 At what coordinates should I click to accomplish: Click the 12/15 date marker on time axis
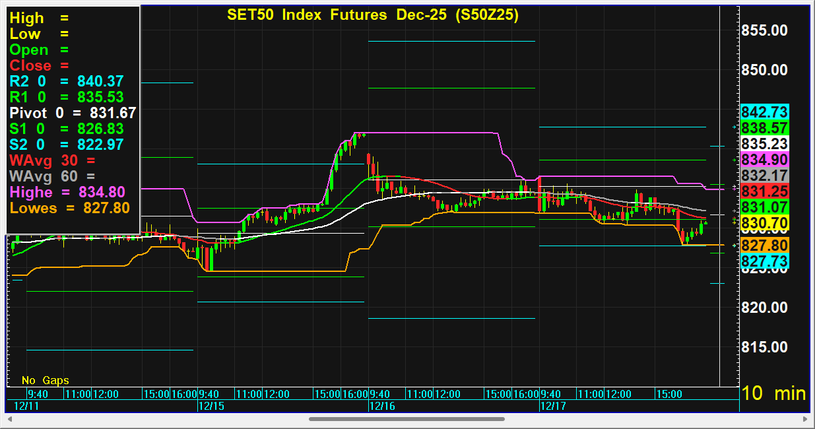point(210,407)
